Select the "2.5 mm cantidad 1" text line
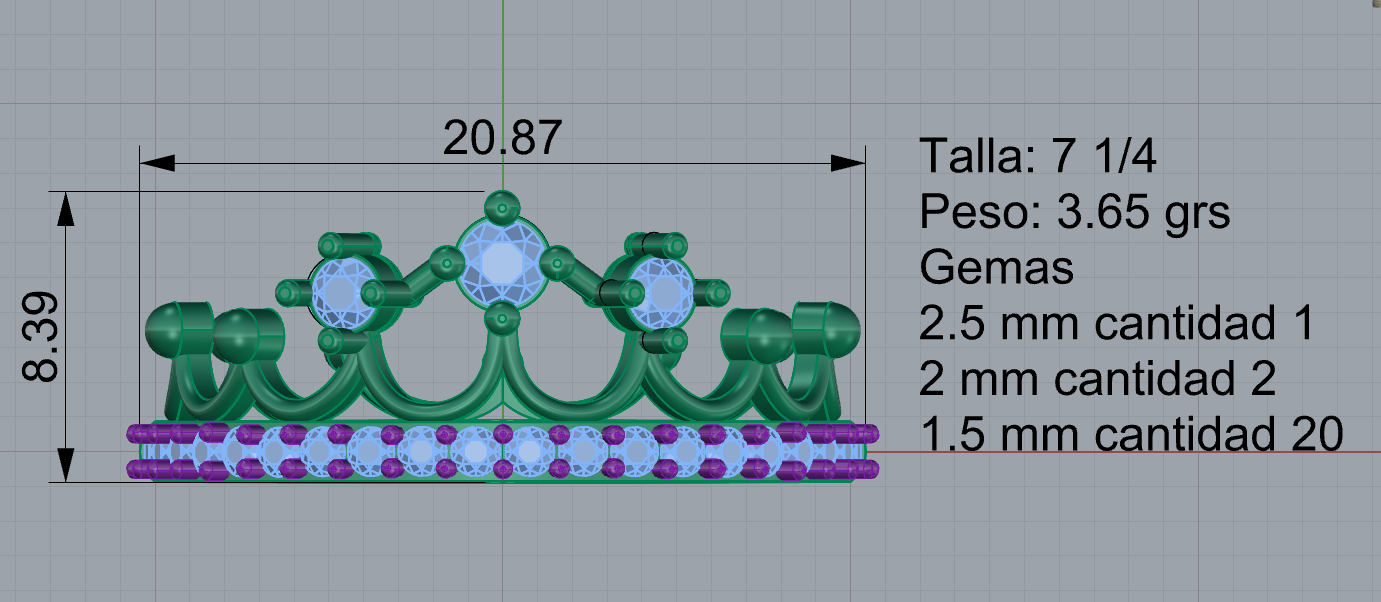This screenshot has height=602, width=1381. tap(1116, 323)
